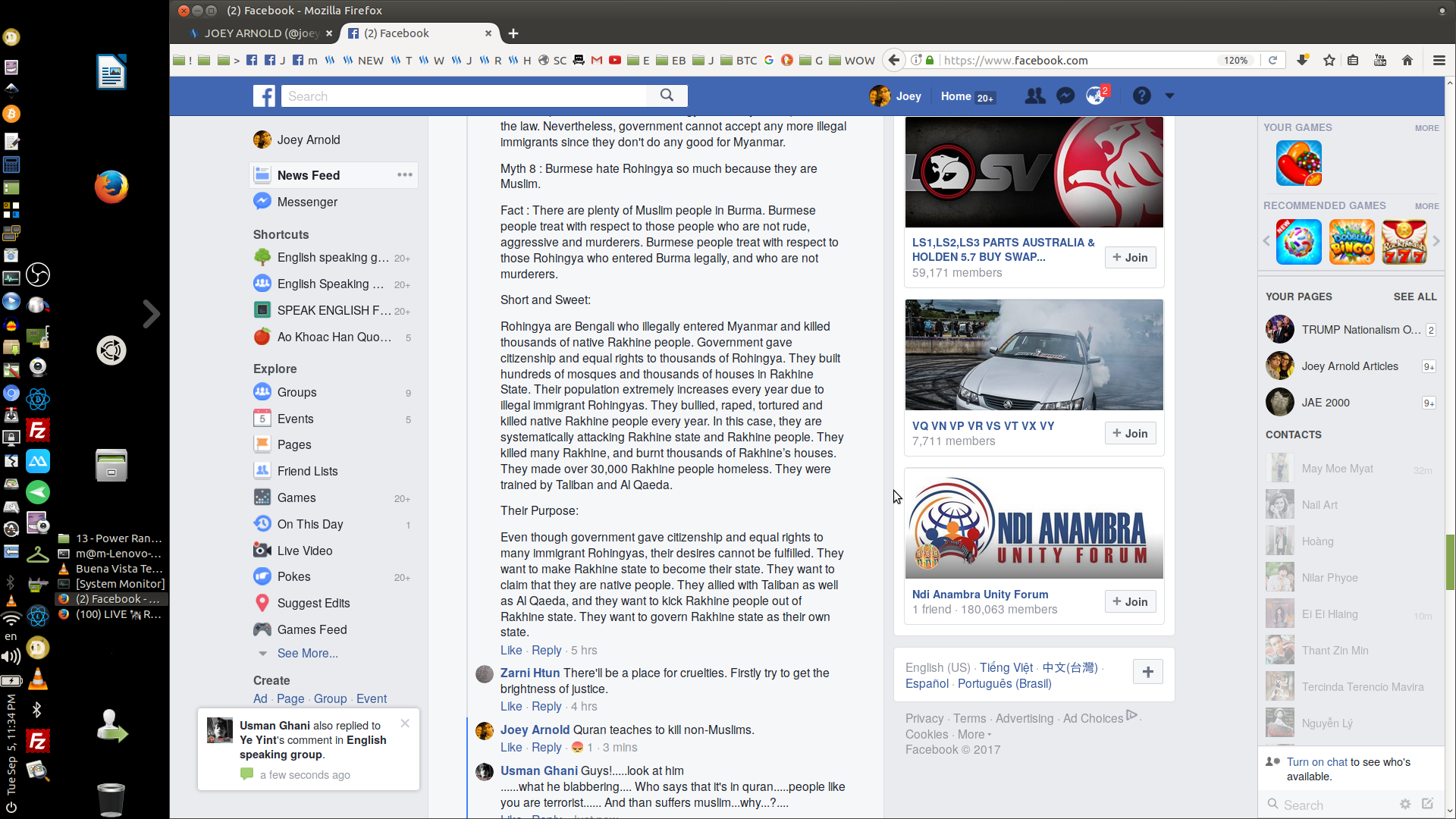Image resolution: width=1456 pixels, height=819 pixels.
Task: Open Joey profile in top bar
Action: (x=896, y=96)
